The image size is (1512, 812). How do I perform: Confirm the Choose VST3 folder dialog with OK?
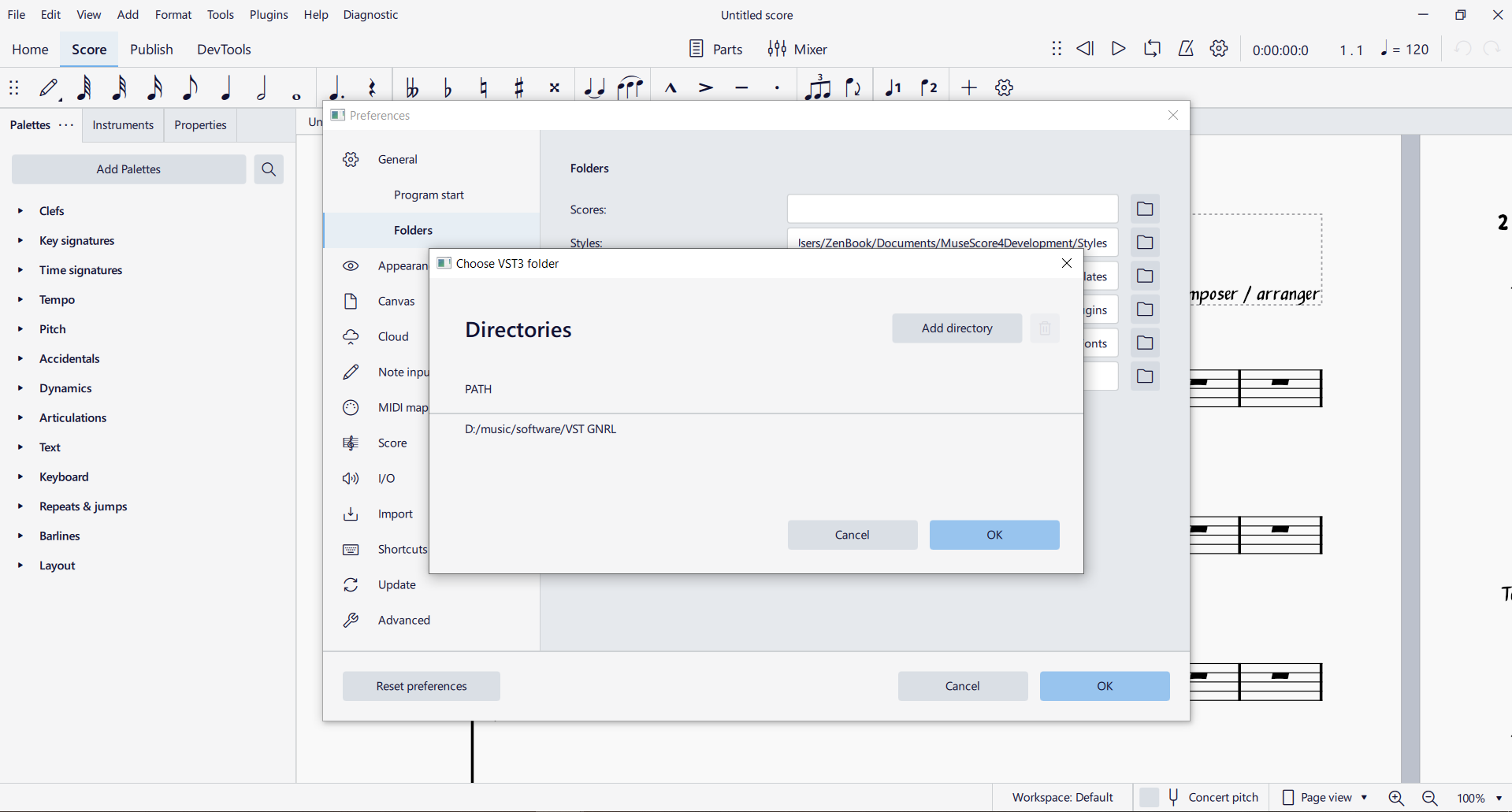[x=994, y=535]
